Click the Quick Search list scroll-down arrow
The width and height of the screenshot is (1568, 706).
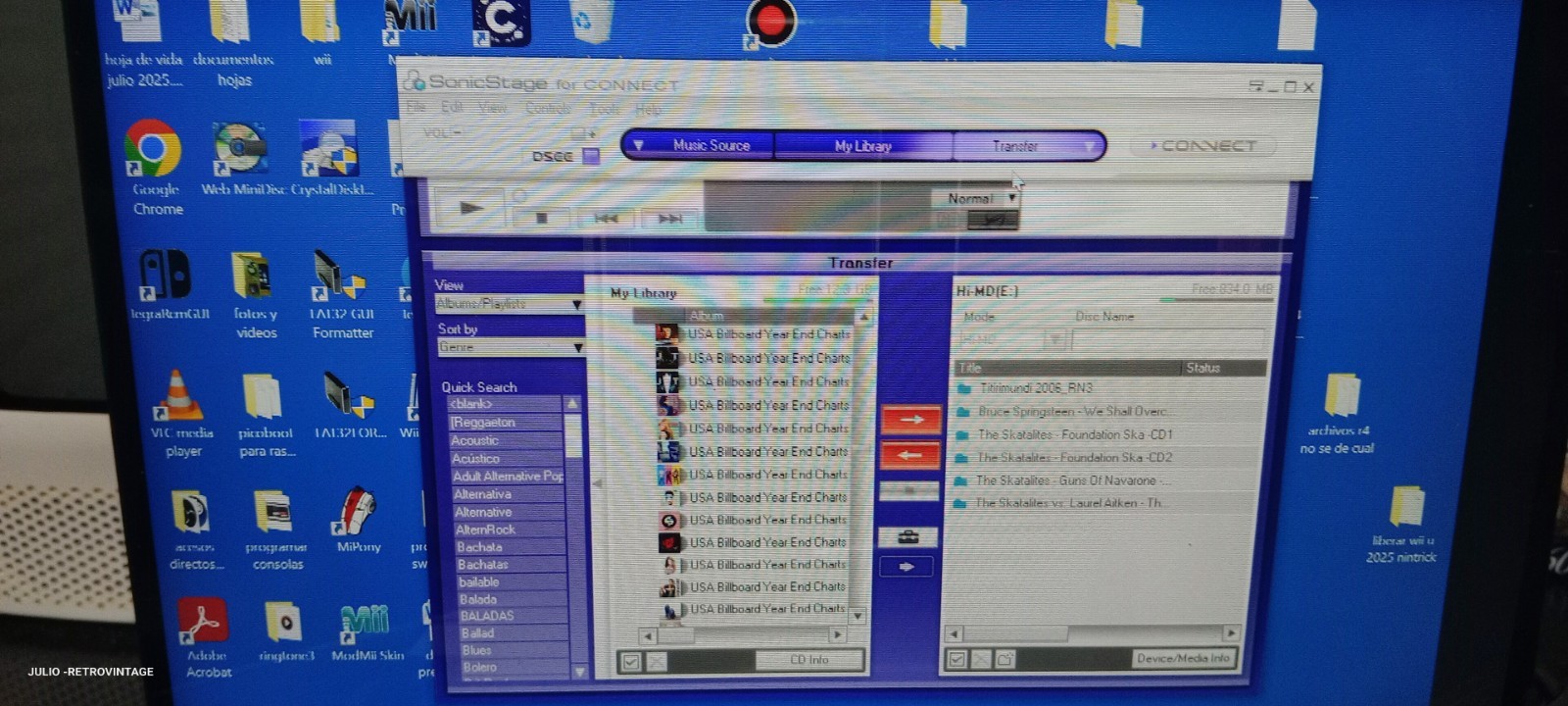point(579,672)
